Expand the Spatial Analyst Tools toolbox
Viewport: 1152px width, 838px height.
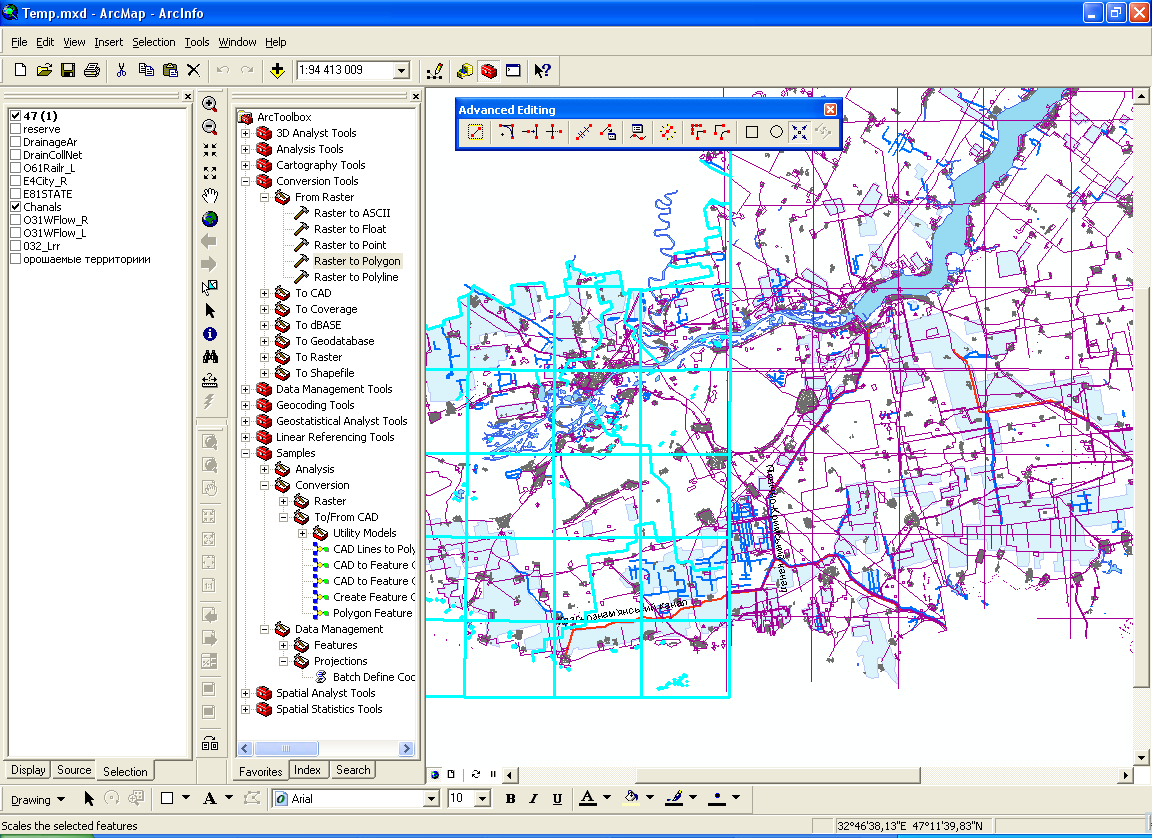point(246,693)
